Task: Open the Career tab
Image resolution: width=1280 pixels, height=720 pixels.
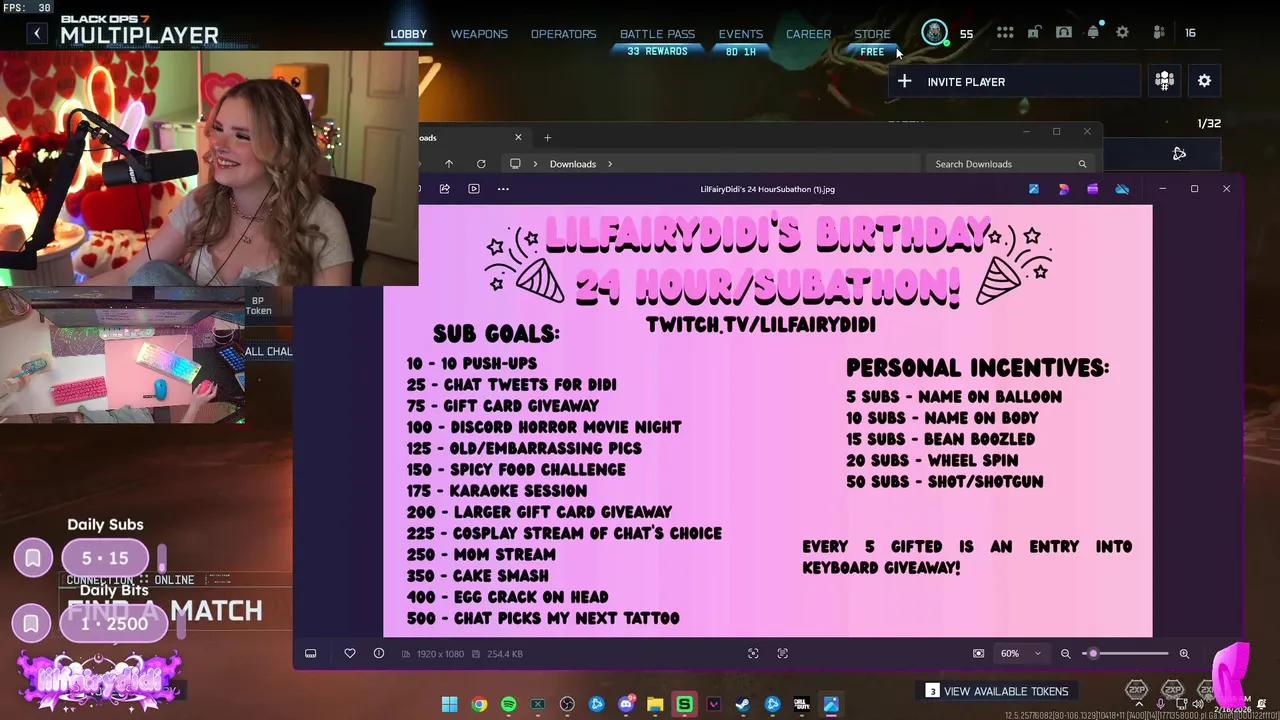Action: (x=808, y=34)
